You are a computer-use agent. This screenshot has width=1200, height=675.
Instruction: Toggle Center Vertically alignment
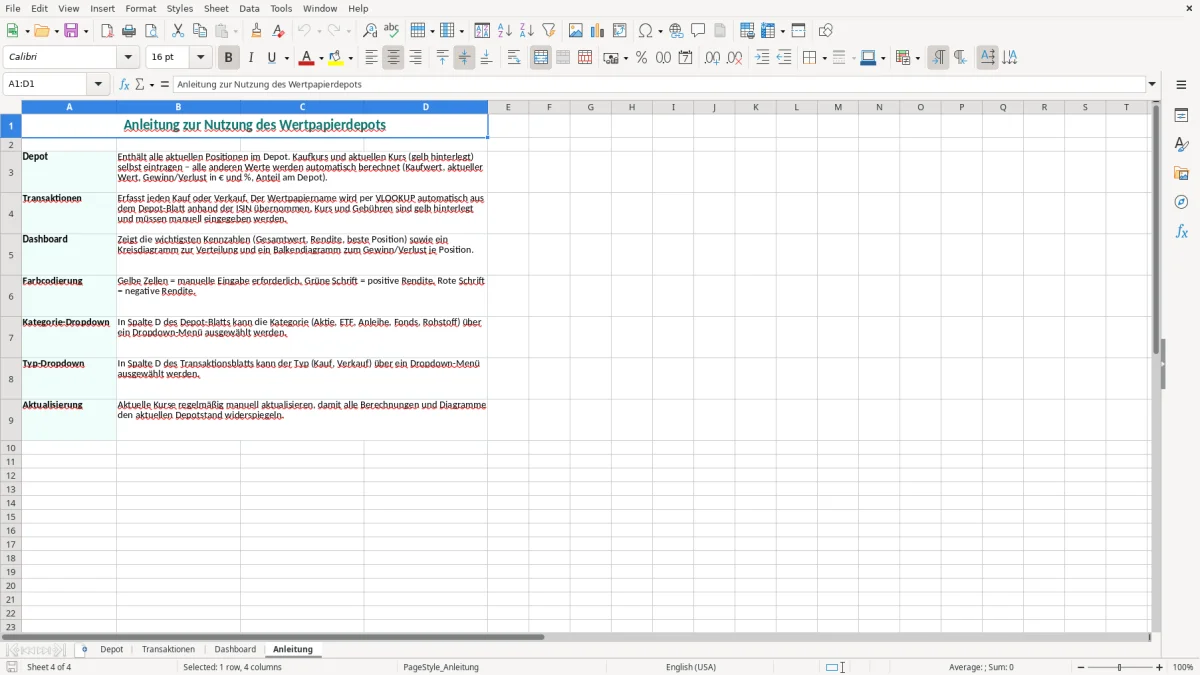pos(464,58)
